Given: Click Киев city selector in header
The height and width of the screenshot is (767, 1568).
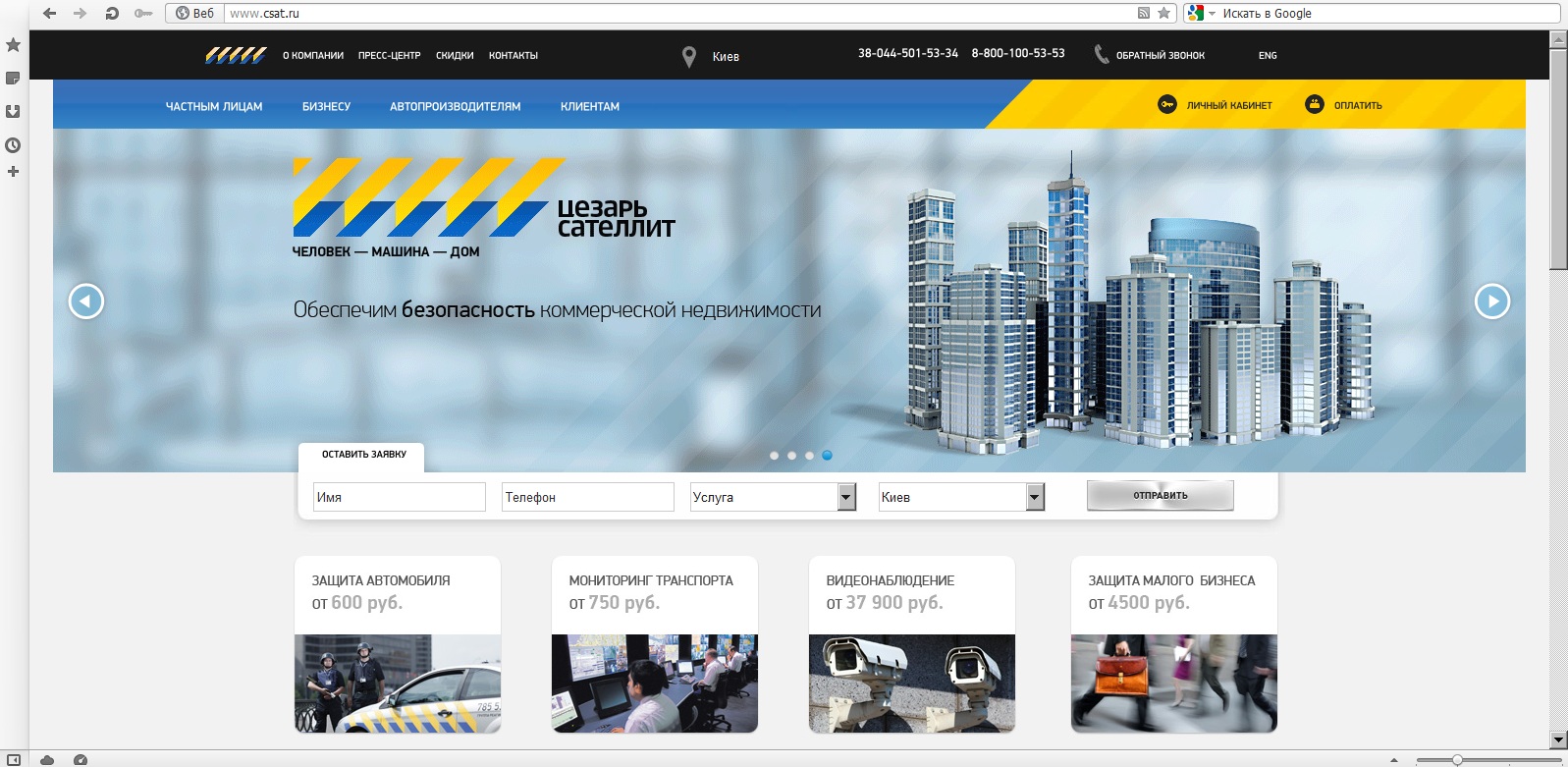Looking at the screenshot, I should point(726,57).
